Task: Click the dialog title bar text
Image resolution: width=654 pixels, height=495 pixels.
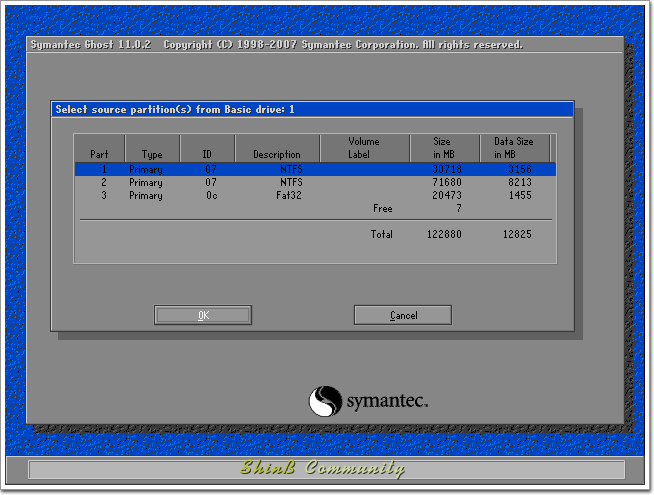Action: [175, 110]
